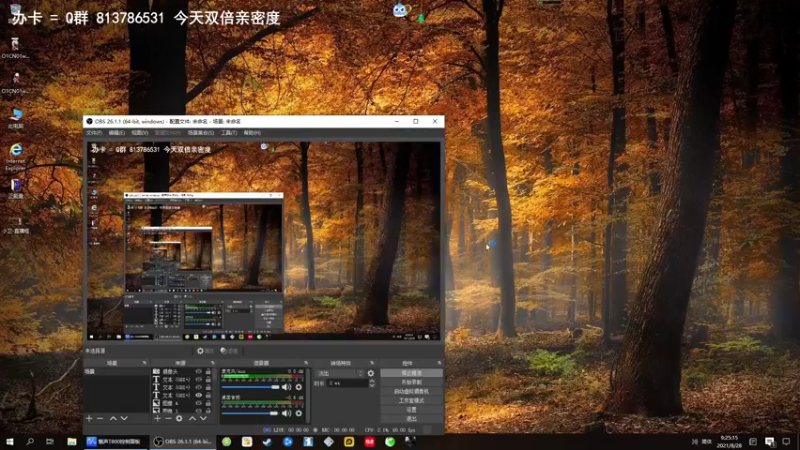Click Start Virtual Camera button
This screenshot has width=800, height=450.
pos(411,391)
